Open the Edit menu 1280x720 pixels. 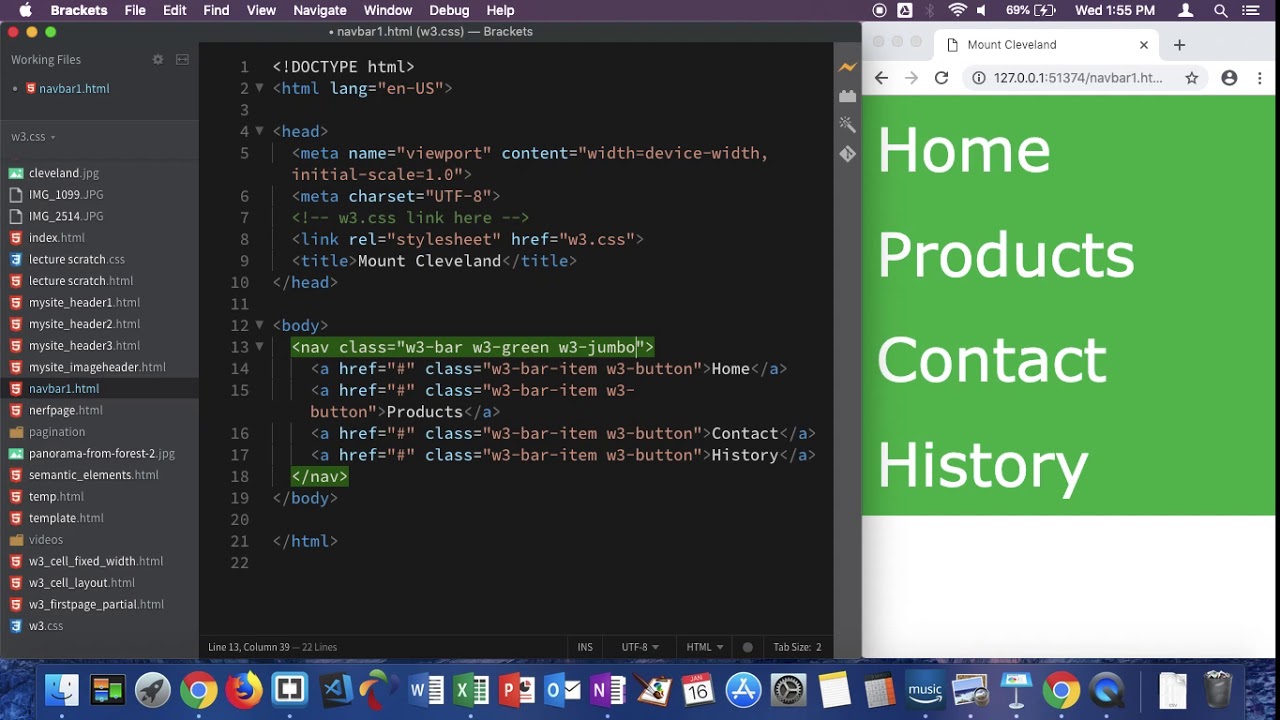coord(175,10)
